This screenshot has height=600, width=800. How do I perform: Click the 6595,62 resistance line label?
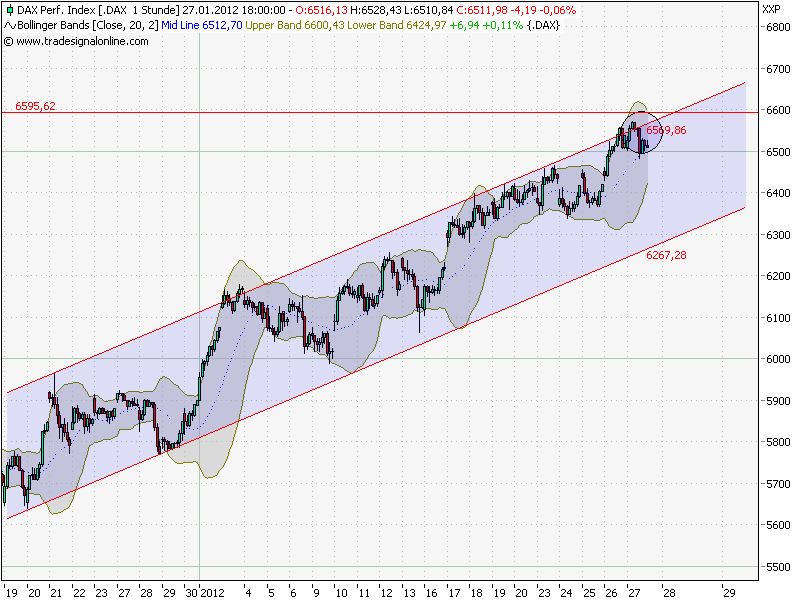(35, 106)
